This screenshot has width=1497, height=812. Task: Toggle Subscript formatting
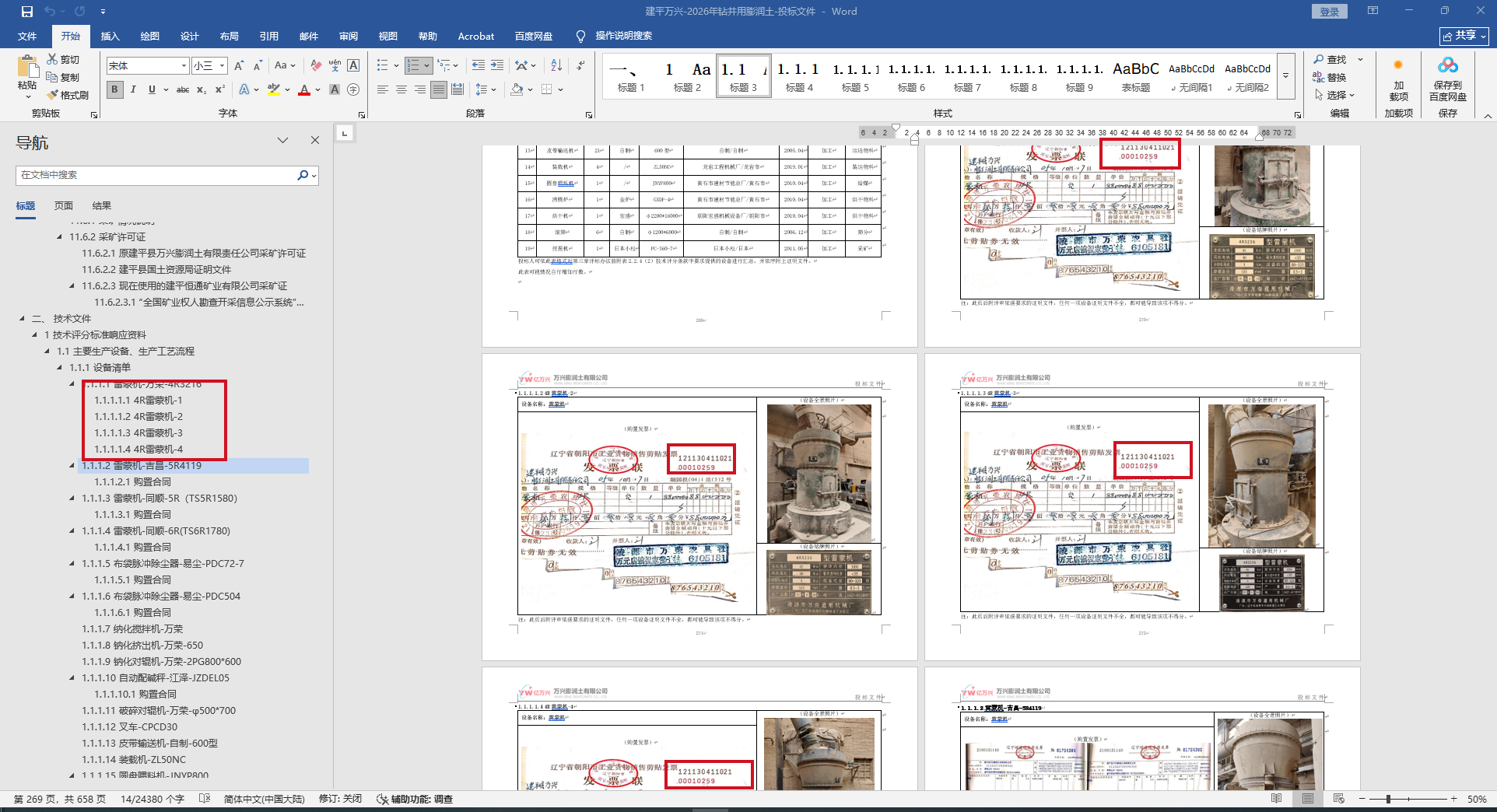202,89
